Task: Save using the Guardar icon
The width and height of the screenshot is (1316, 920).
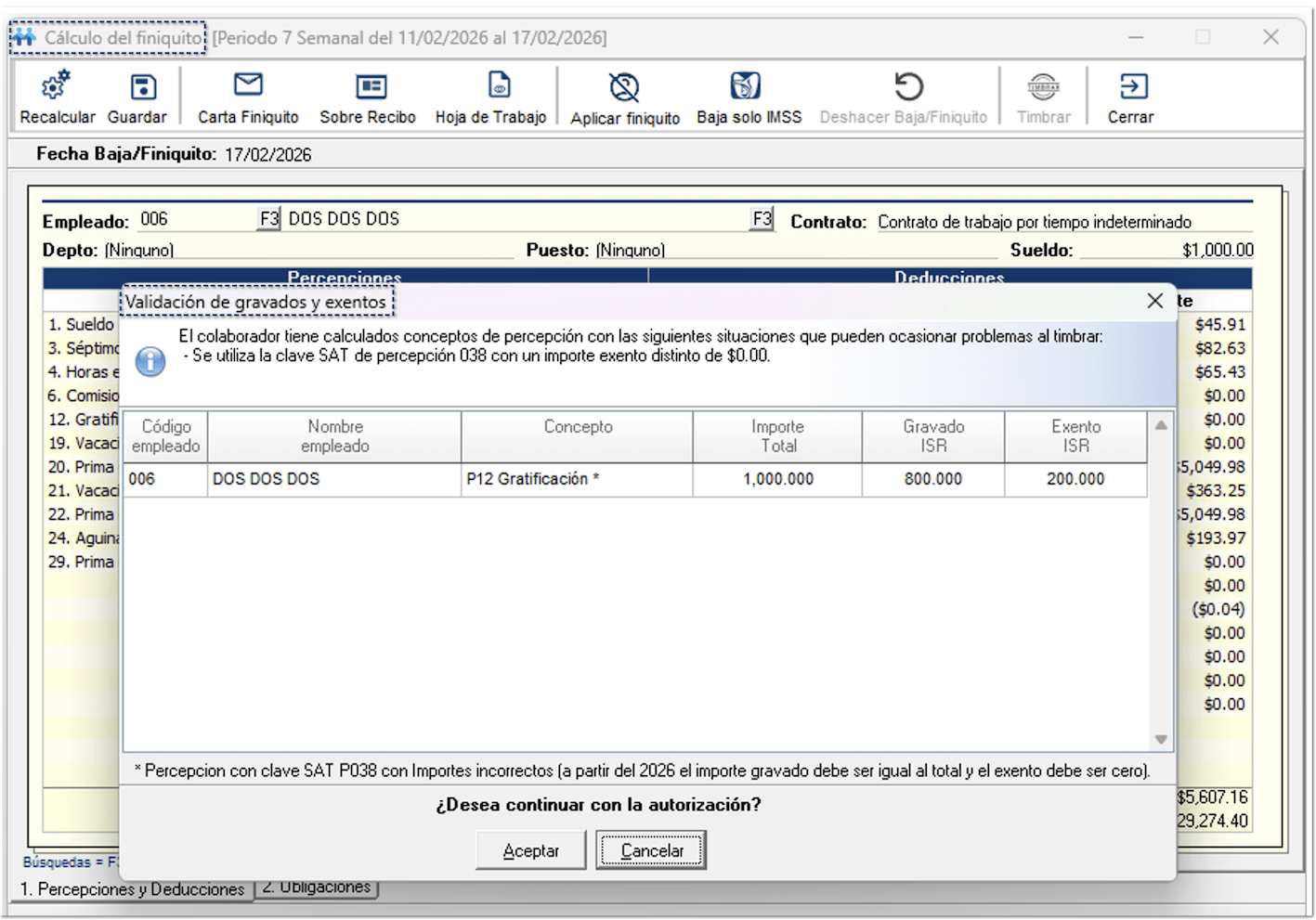Action: [x=142, y=86]
